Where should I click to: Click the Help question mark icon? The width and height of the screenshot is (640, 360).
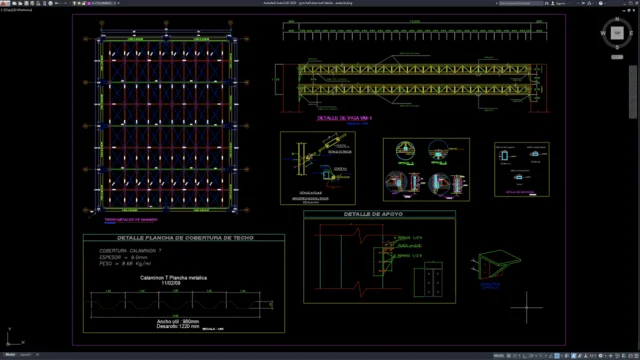click(601, 3)
